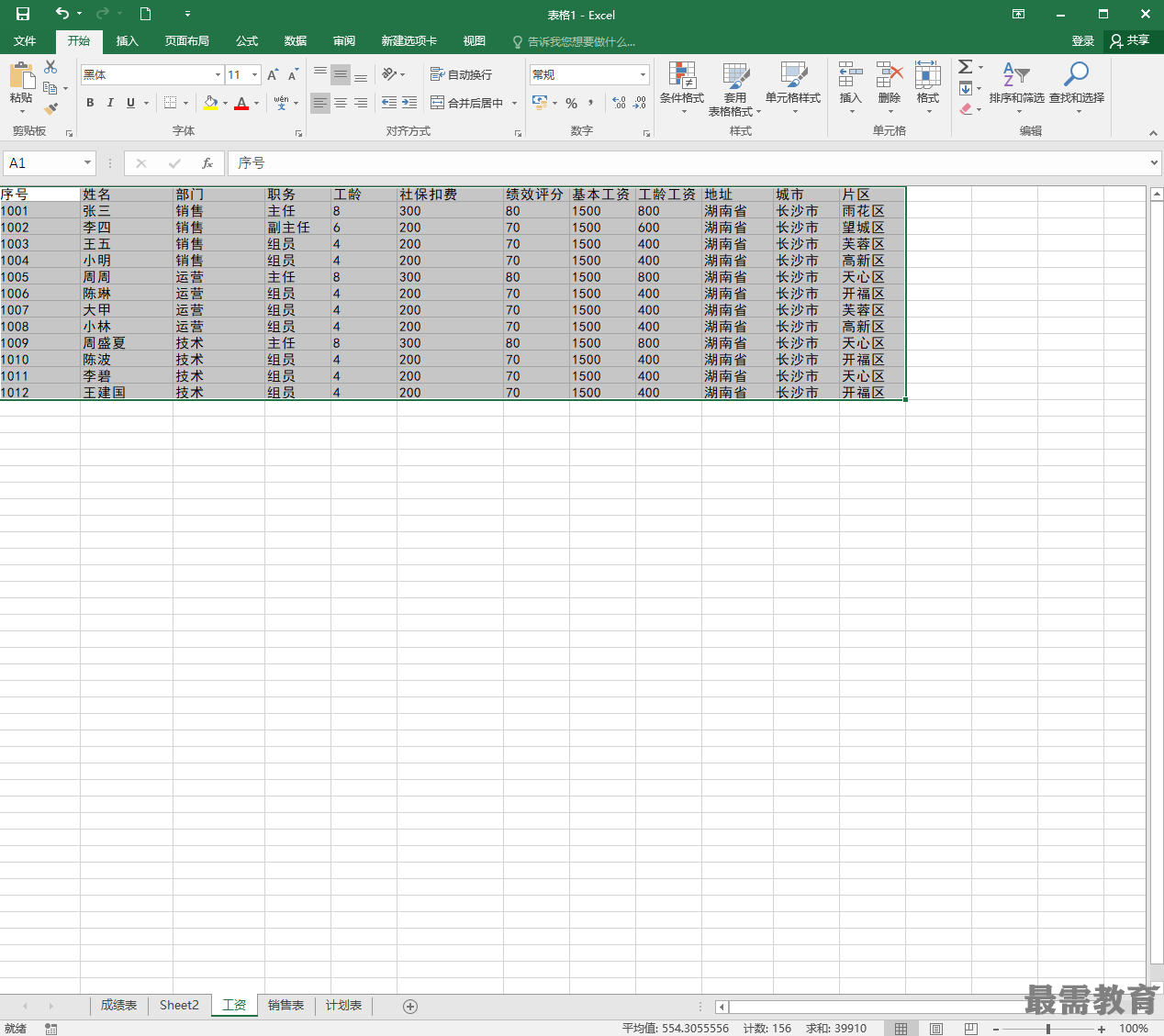Click the Tell me what you want search box
The width and height of the screenshot is (1164, 1036).
(x=574, y=41)
